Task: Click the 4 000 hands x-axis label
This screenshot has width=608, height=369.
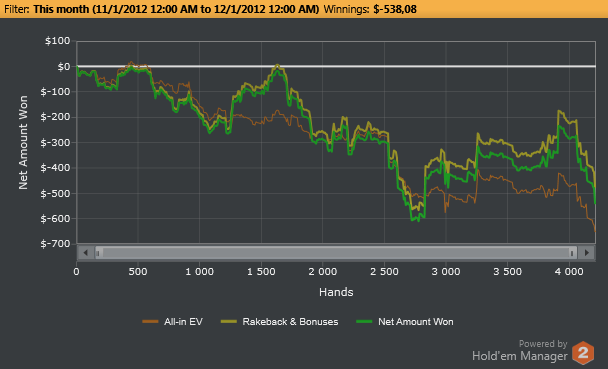Action: 569,272
